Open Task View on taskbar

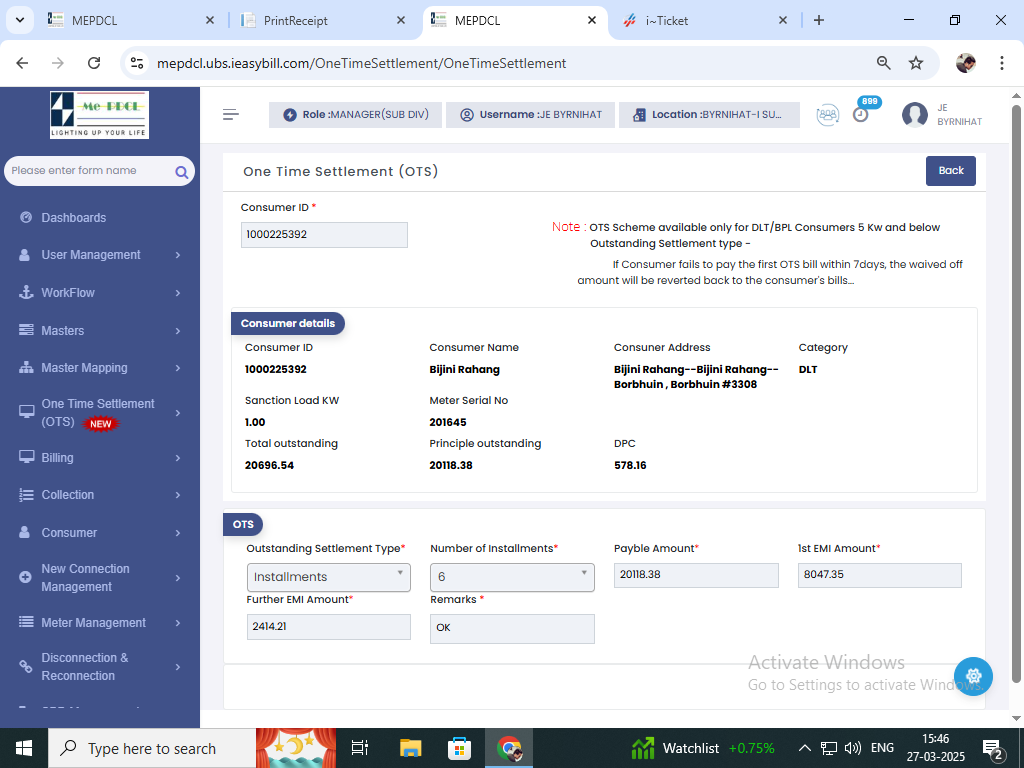coord(360,748)
